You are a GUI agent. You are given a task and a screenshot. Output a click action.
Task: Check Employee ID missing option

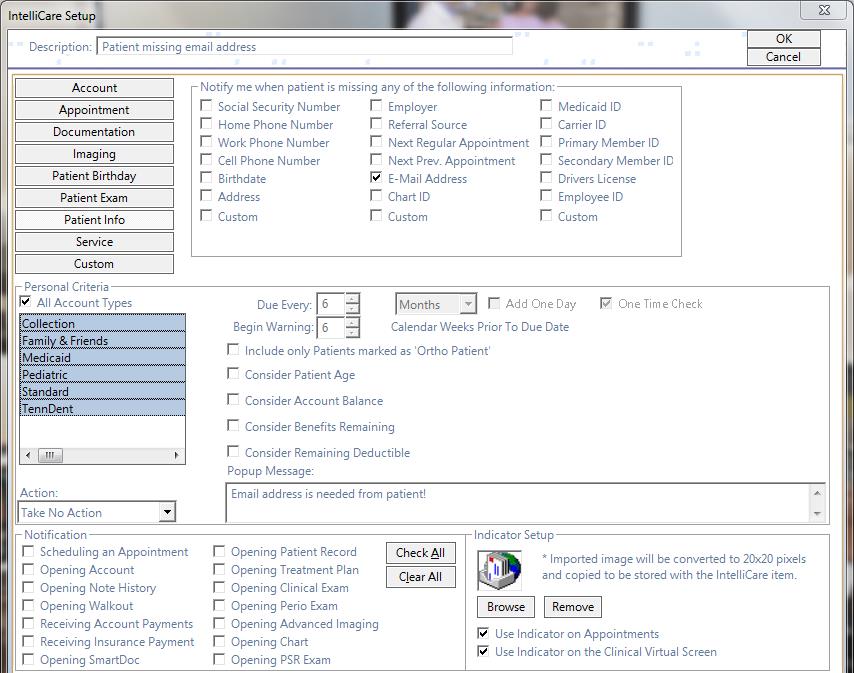coord(546,195)
